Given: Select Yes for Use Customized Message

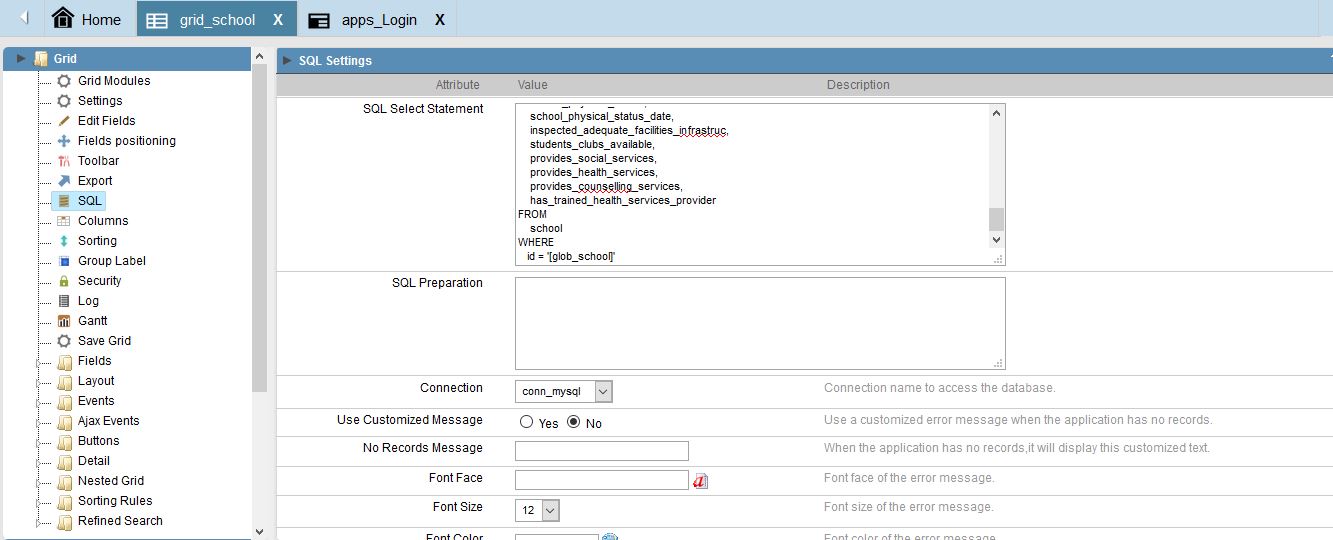Looking at the screenshot, I should tap(526, 422).
